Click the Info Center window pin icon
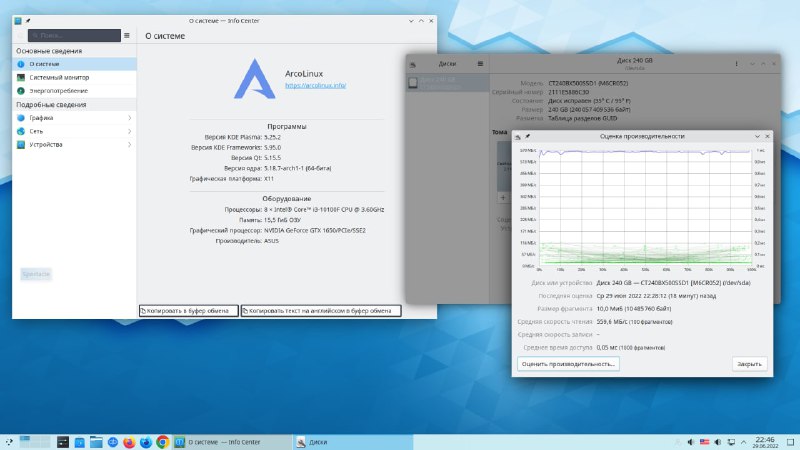This screenshot has width=800, height=450. [x=28, y=21]
